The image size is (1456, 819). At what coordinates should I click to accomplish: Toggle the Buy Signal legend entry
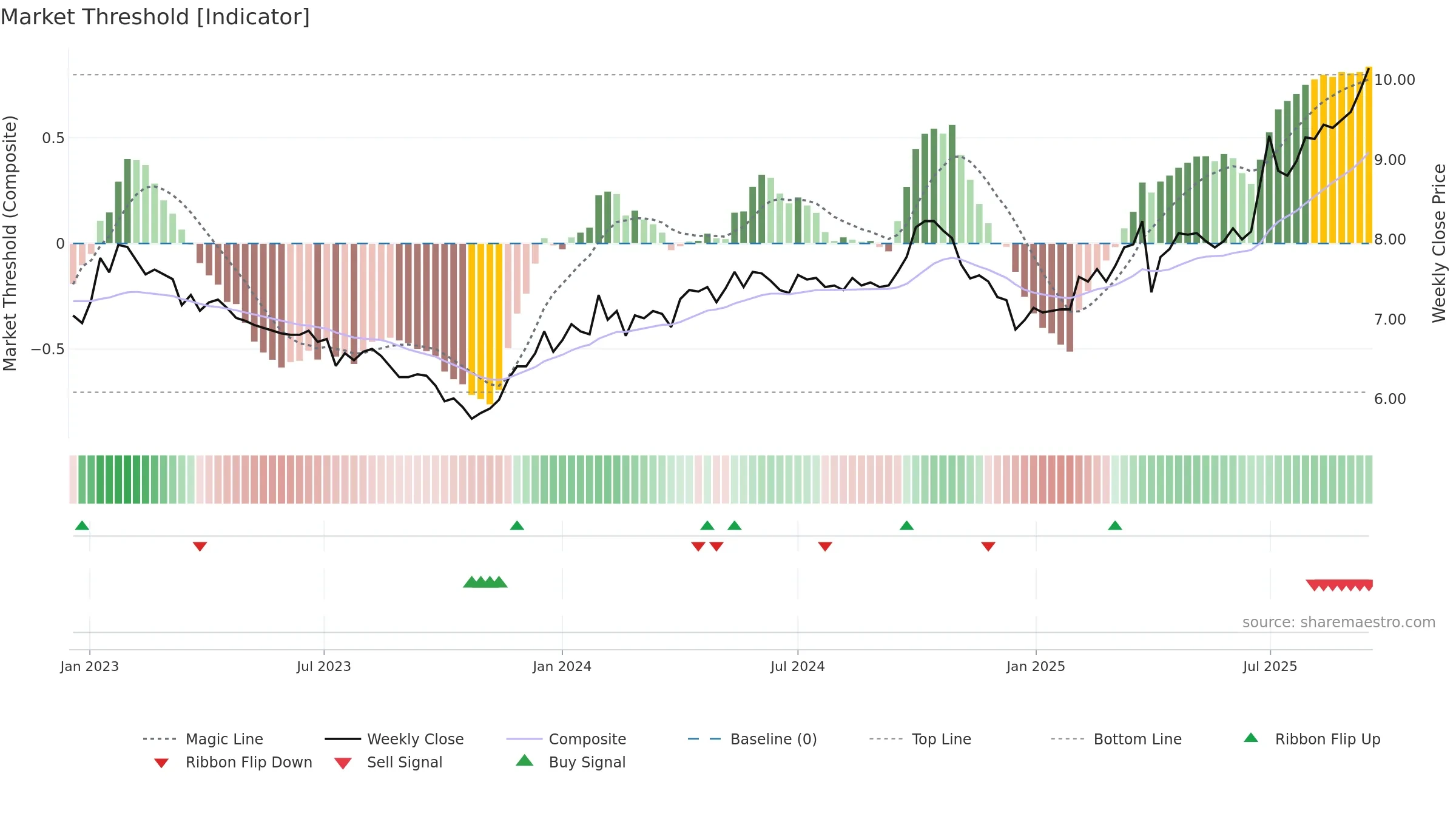tap(570, 762)
